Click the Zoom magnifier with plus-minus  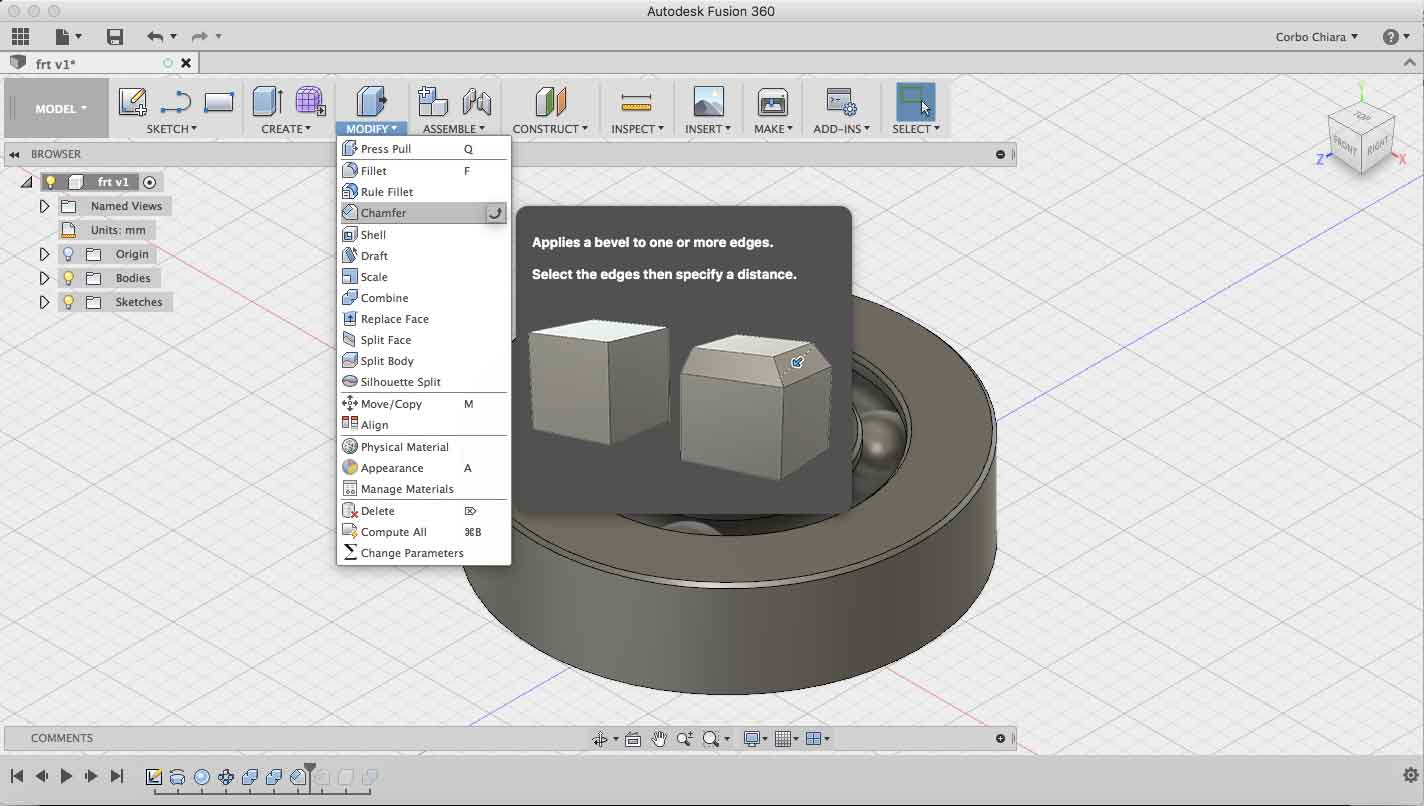(x=685, y=739)
